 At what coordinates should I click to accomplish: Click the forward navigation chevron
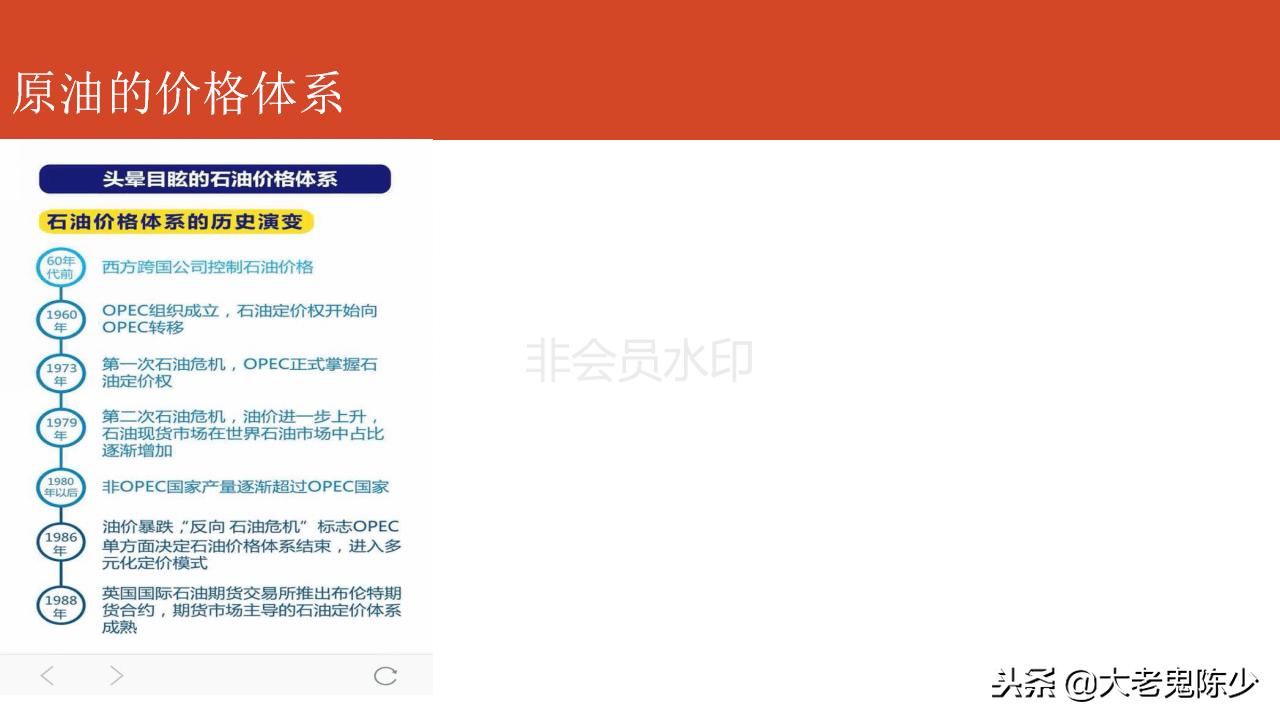116,676
